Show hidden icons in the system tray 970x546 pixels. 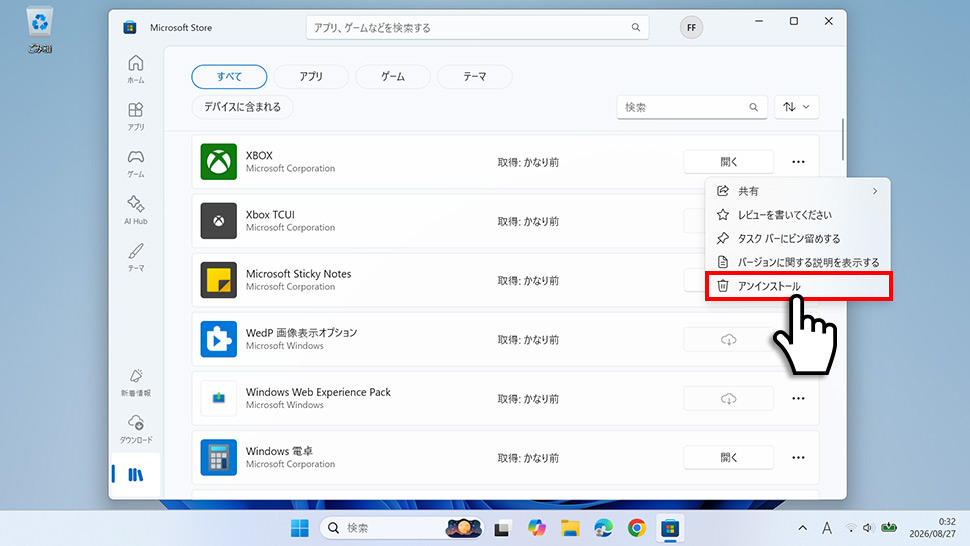802,528
